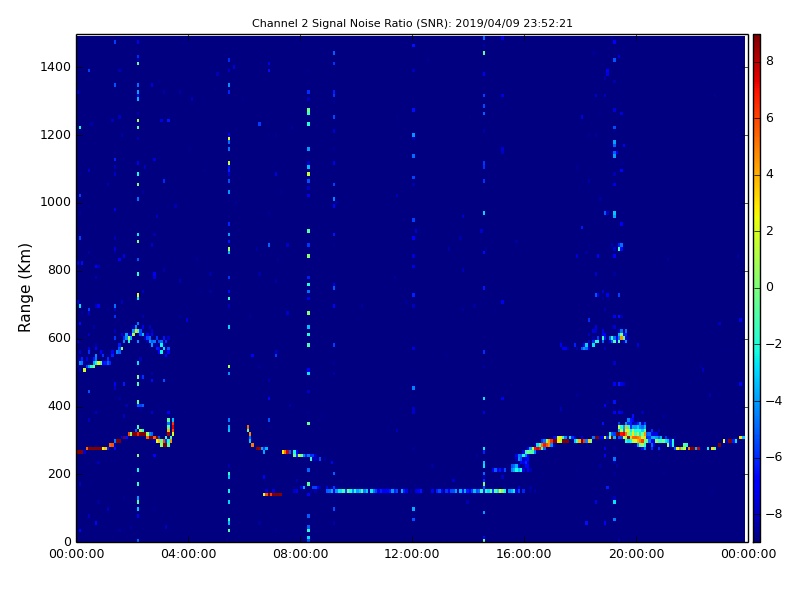The height and width of the screenshot is (600, 800).
Task: Click the y-axis tick label 1400
Action: click(x=56, y=67)
